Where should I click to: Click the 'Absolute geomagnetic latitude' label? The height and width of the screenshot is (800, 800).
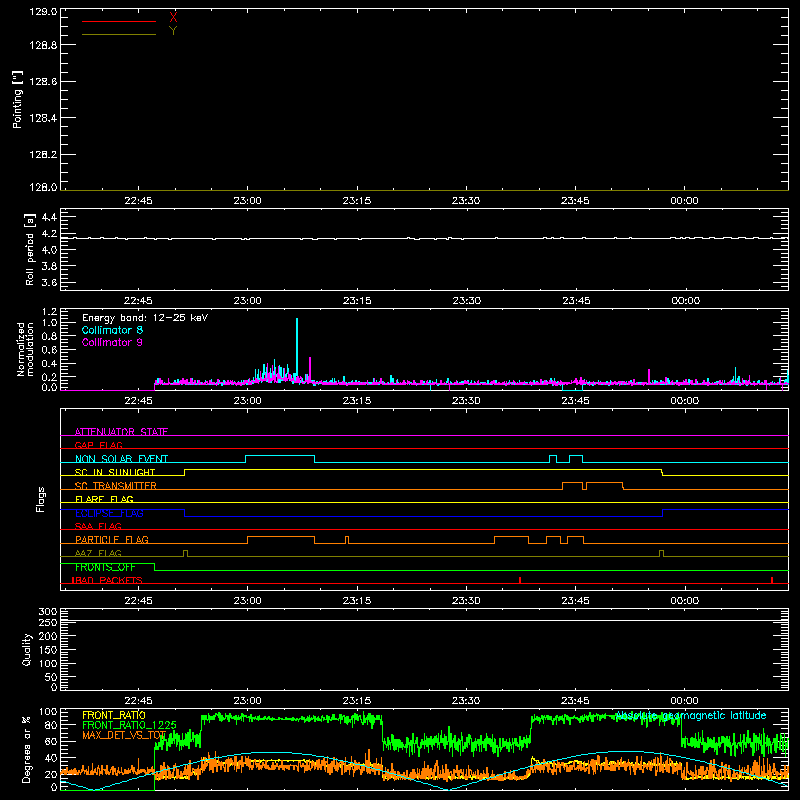click(691, 715)
